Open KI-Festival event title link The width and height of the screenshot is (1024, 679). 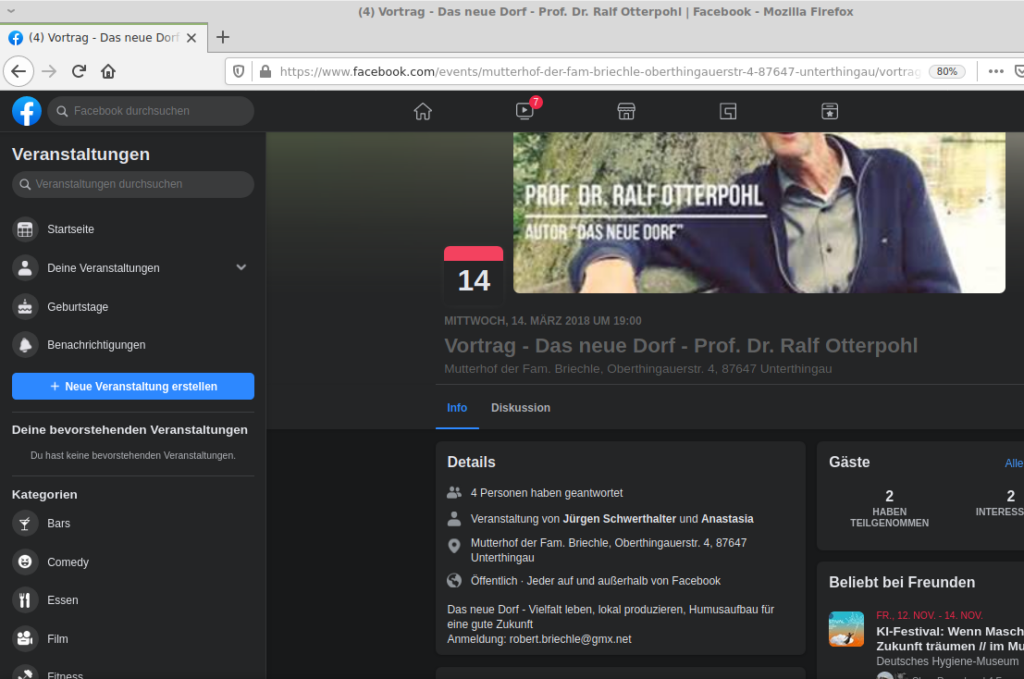950,639
